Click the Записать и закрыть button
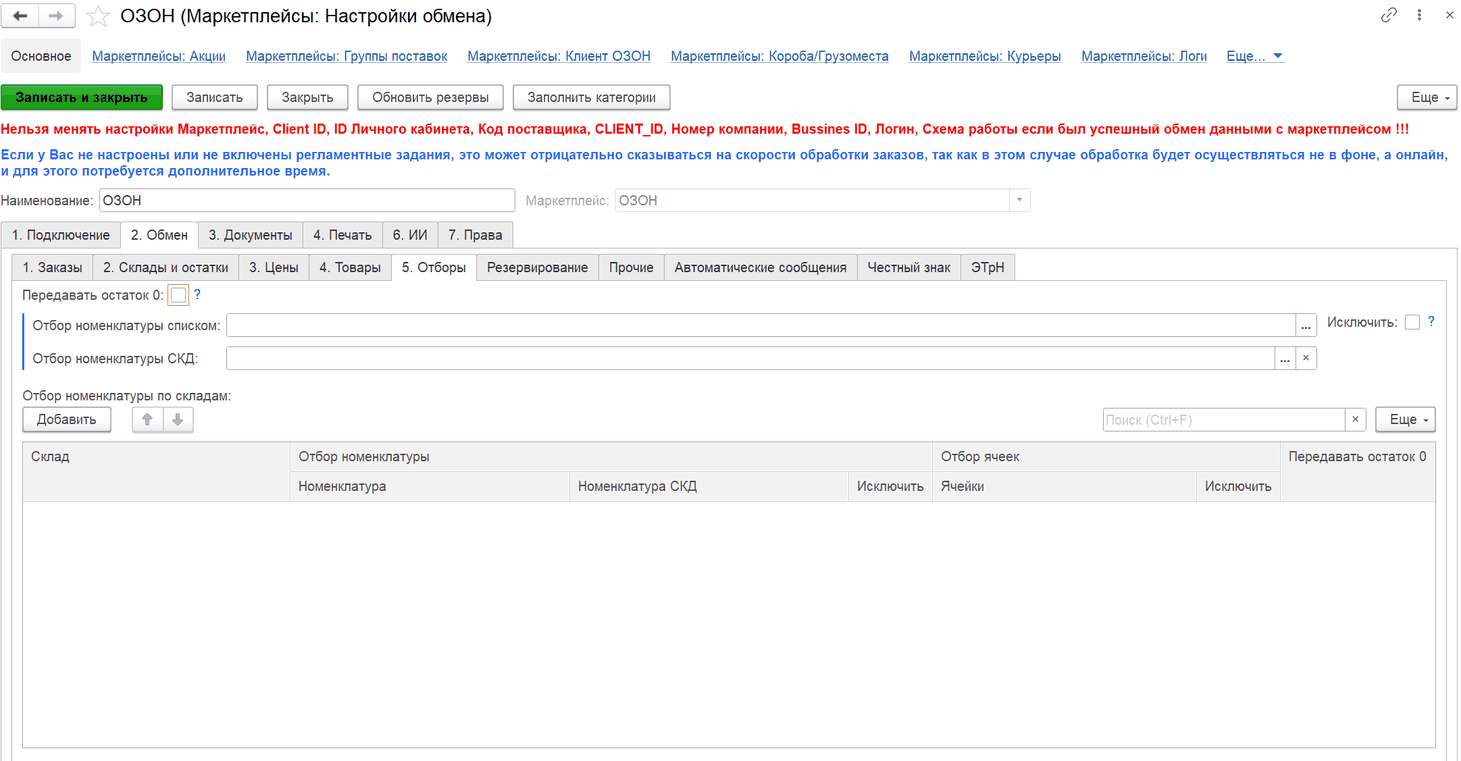 (82, 97)
